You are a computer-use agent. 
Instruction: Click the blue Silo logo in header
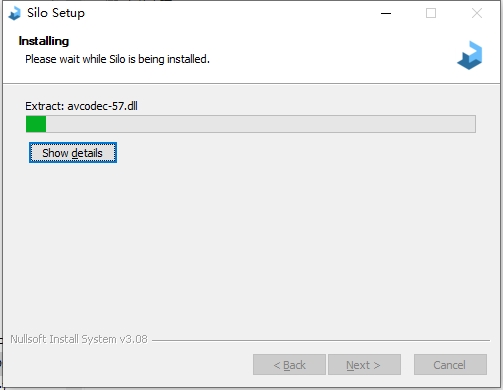click(470, 55)
